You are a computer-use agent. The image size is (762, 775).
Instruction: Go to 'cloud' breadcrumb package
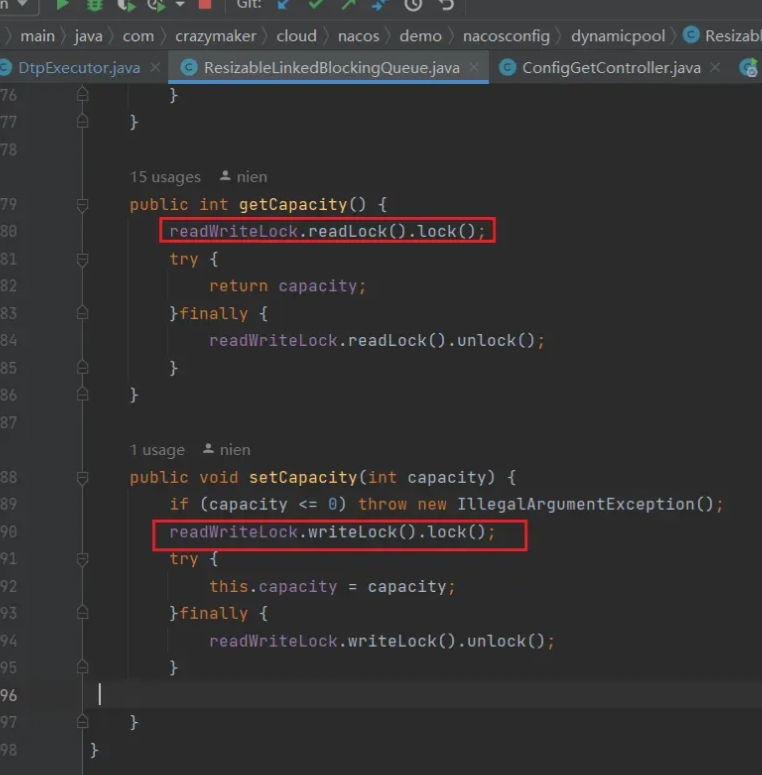click(296, 36)
